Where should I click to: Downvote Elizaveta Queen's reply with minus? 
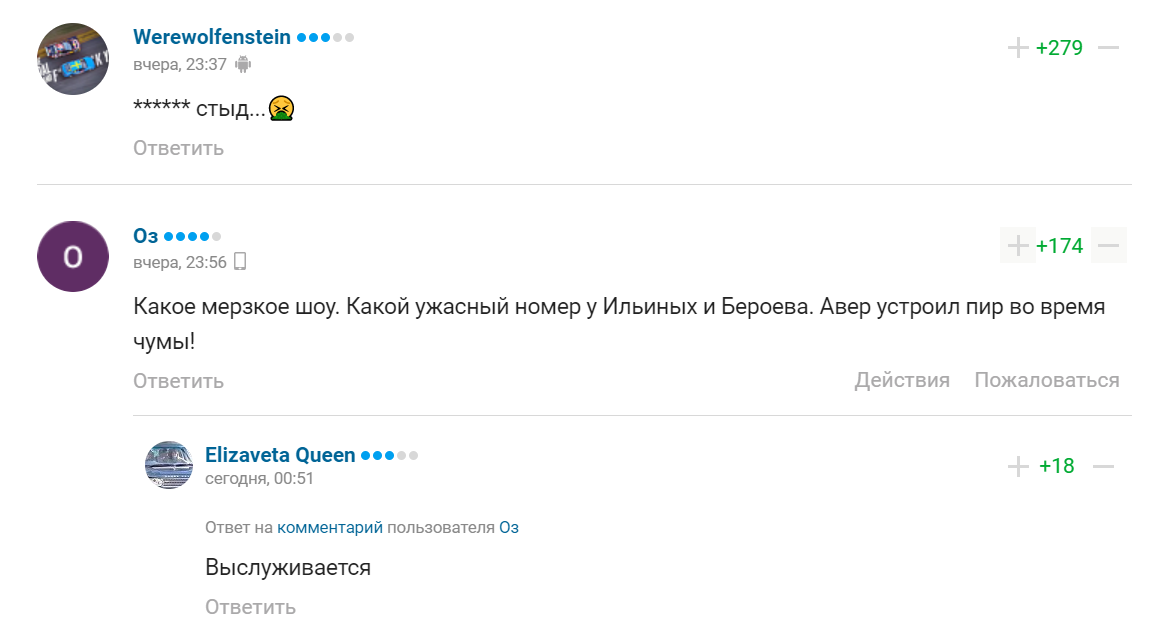pos(1103,466)
